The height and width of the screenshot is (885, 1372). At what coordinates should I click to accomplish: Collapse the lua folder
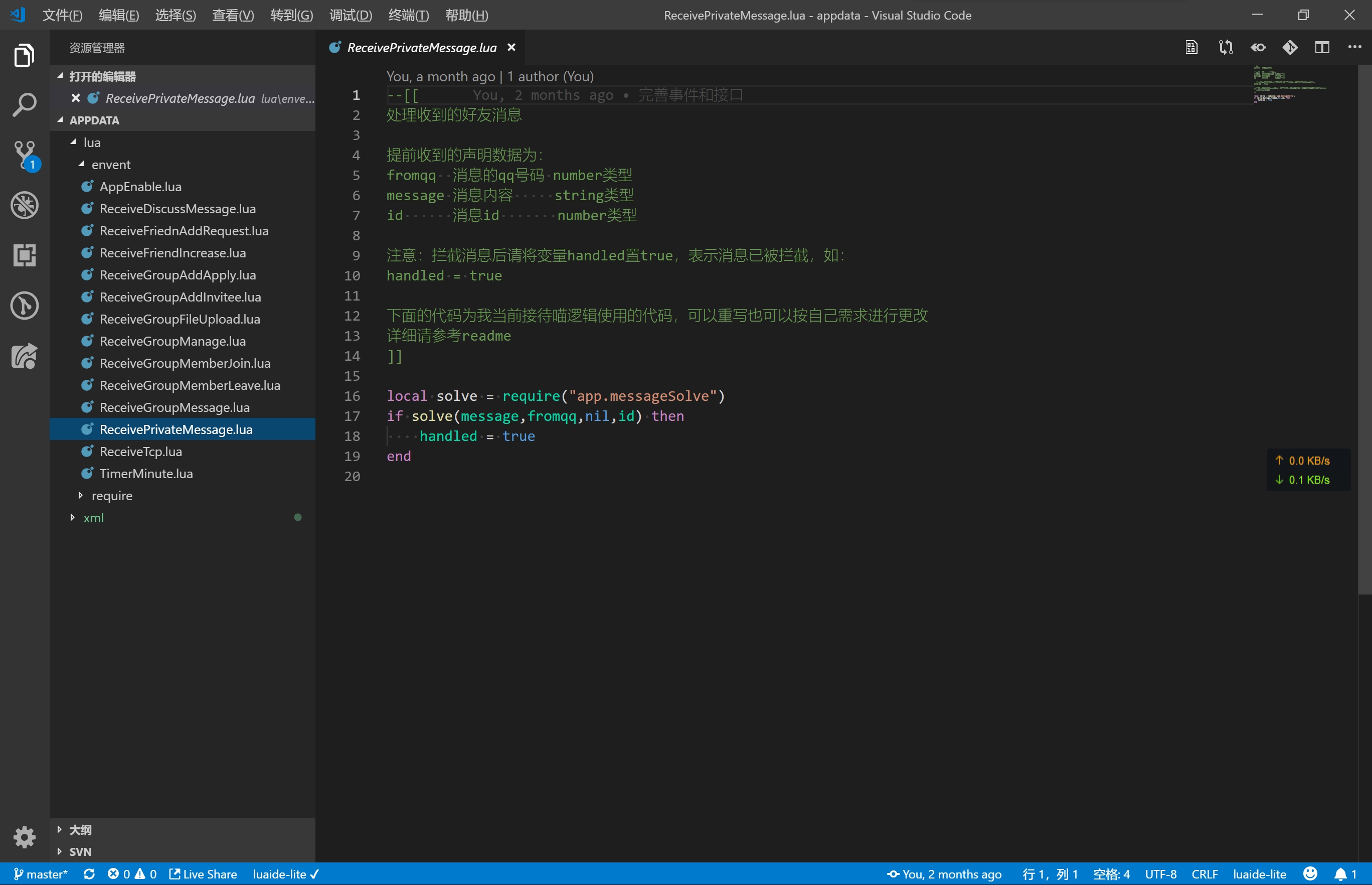point(183,142)
